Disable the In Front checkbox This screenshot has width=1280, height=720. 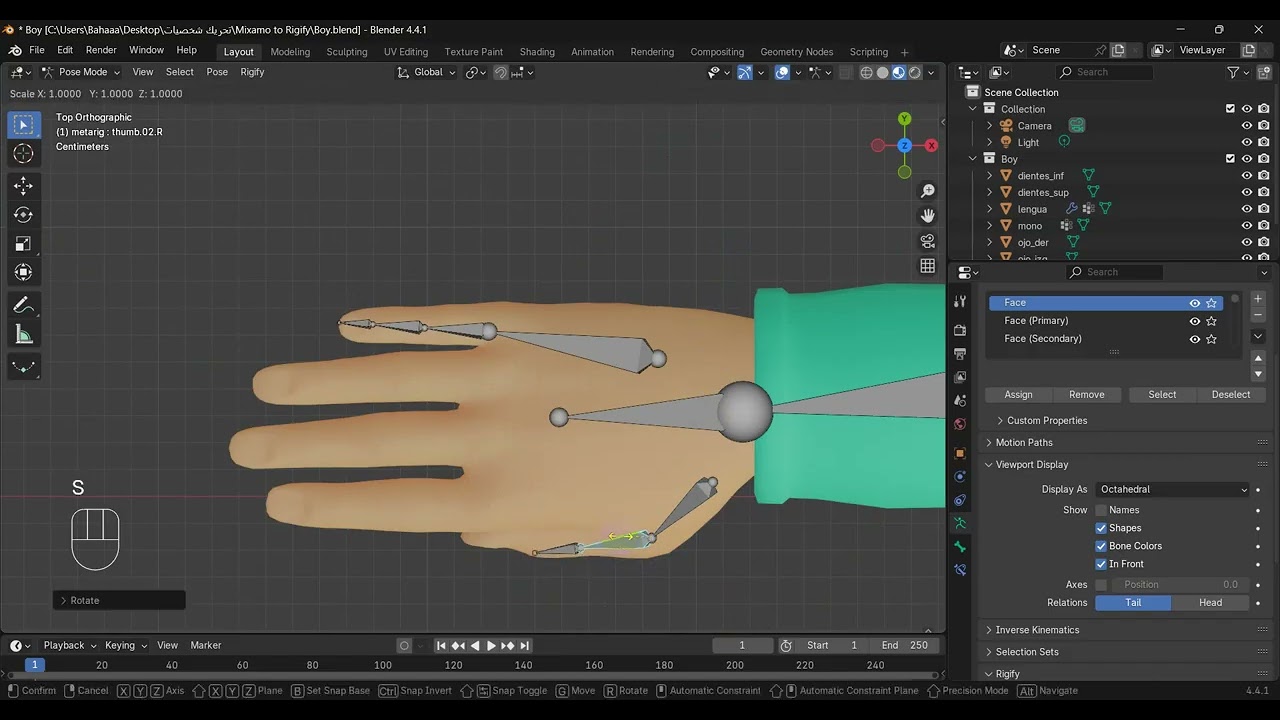1101,564
